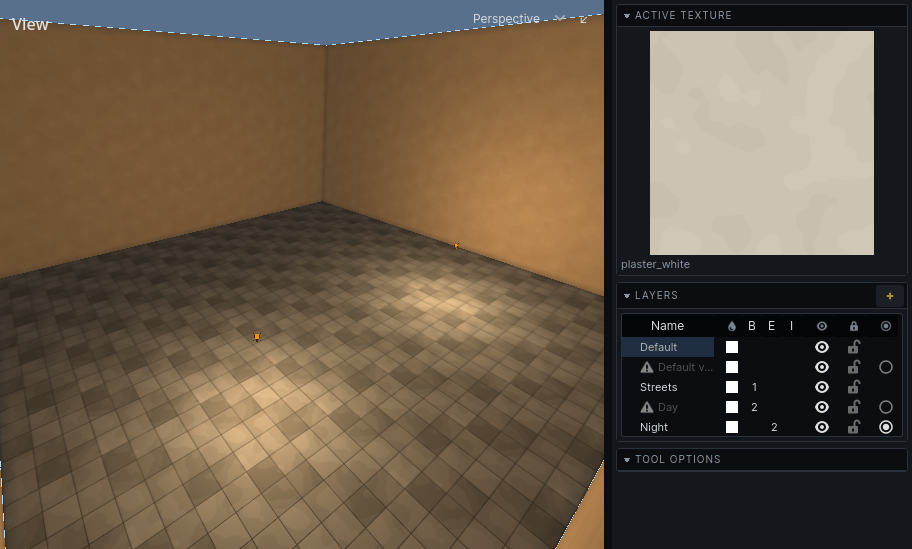Hide the Night layer
Image resolution: width=912 pixels, height=549 pixels.
tap(822, 427)
